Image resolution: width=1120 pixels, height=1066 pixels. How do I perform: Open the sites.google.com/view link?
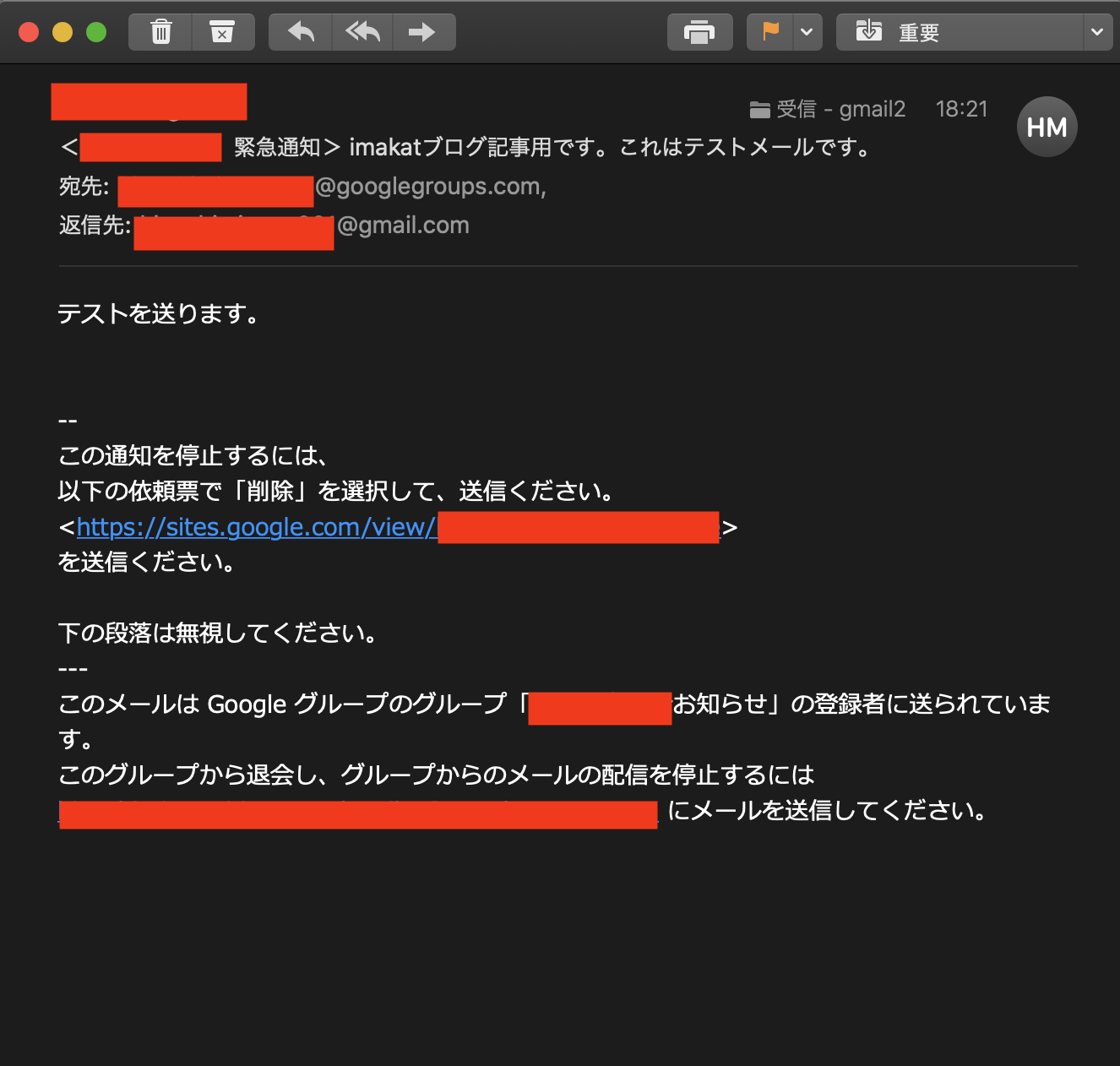(397, 527)
